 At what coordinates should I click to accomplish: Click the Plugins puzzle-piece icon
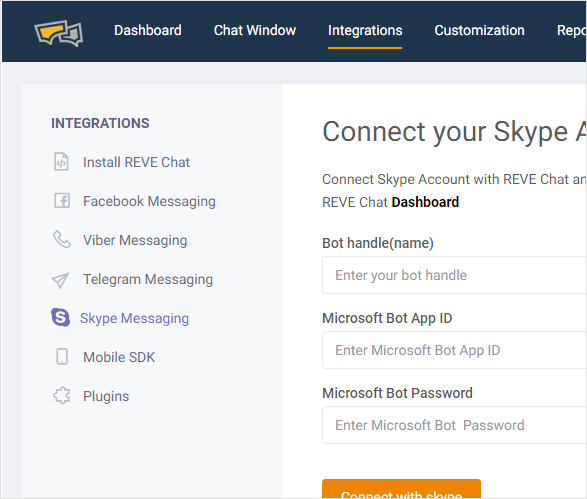62,395
